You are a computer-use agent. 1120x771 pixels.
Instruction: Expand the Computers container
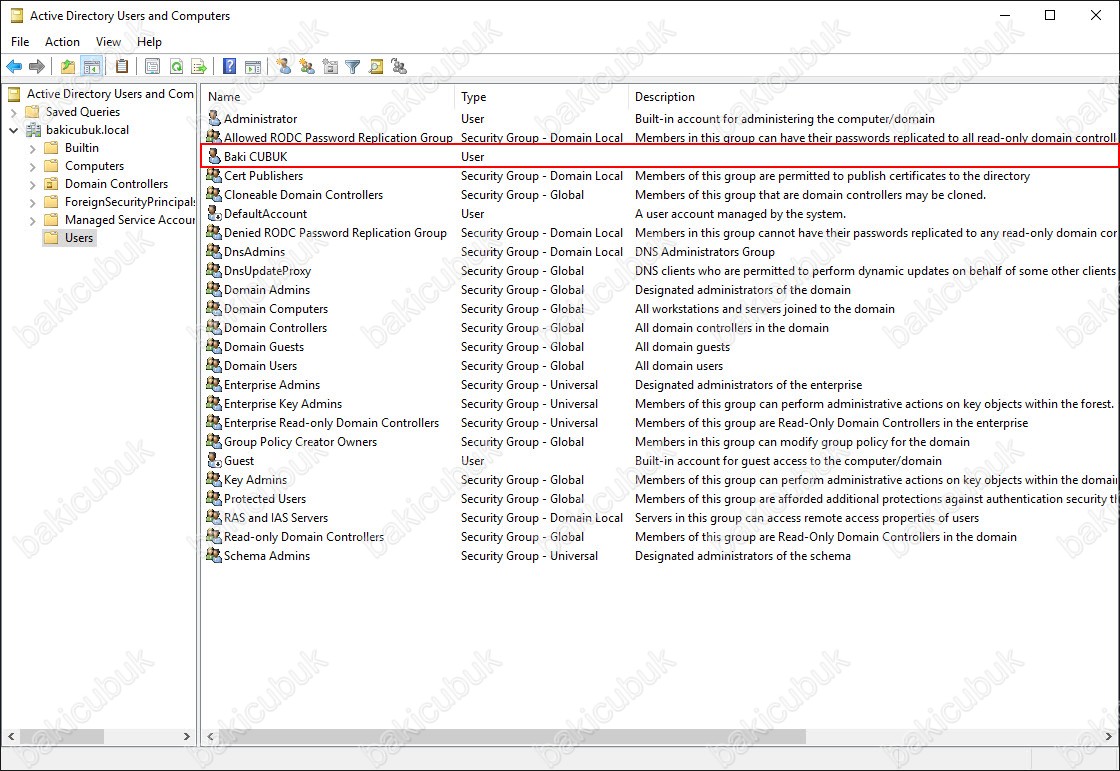pos(32,166)
